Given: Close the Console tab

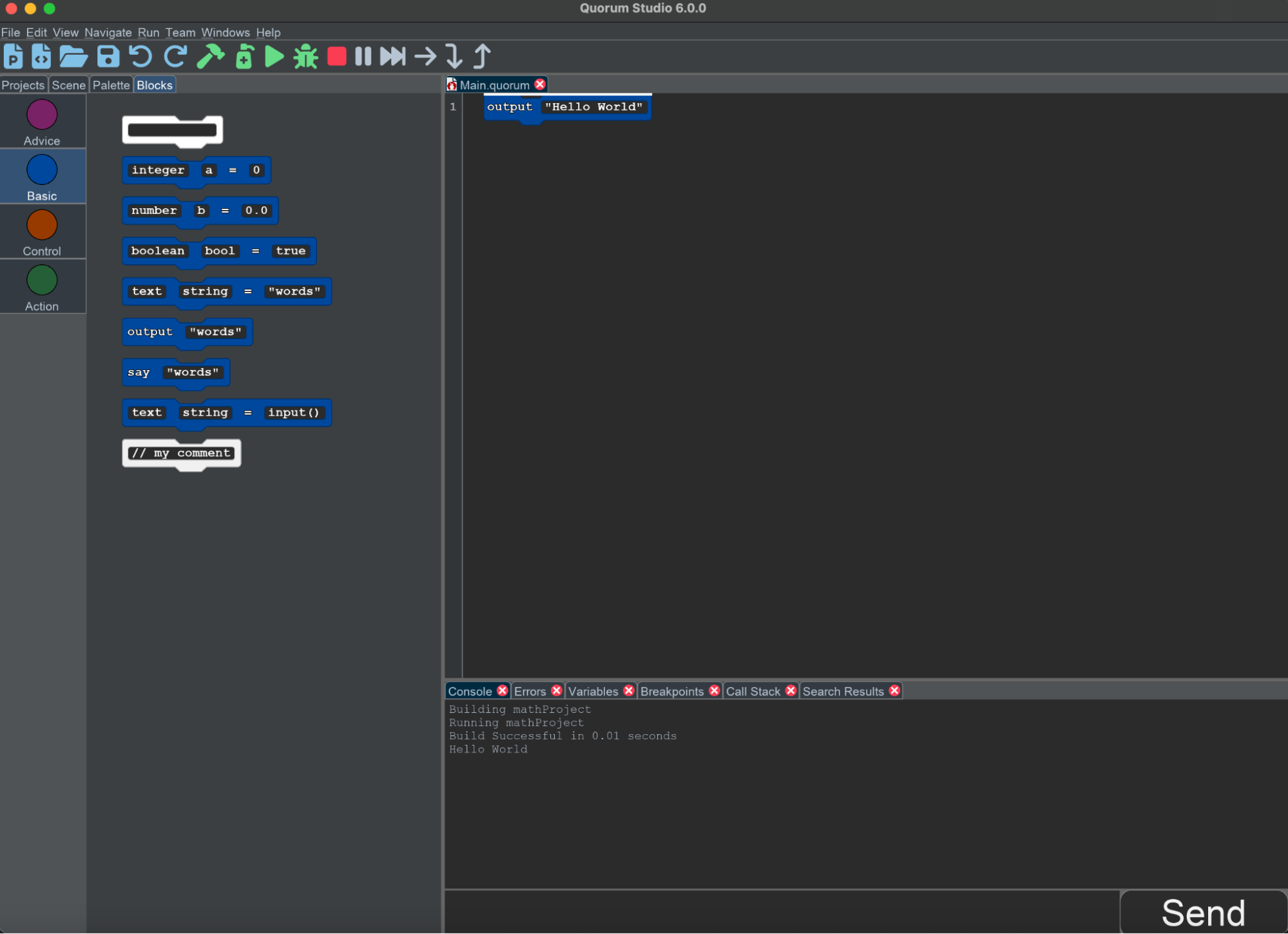Looking at the screenshot, I should (503, 690).
